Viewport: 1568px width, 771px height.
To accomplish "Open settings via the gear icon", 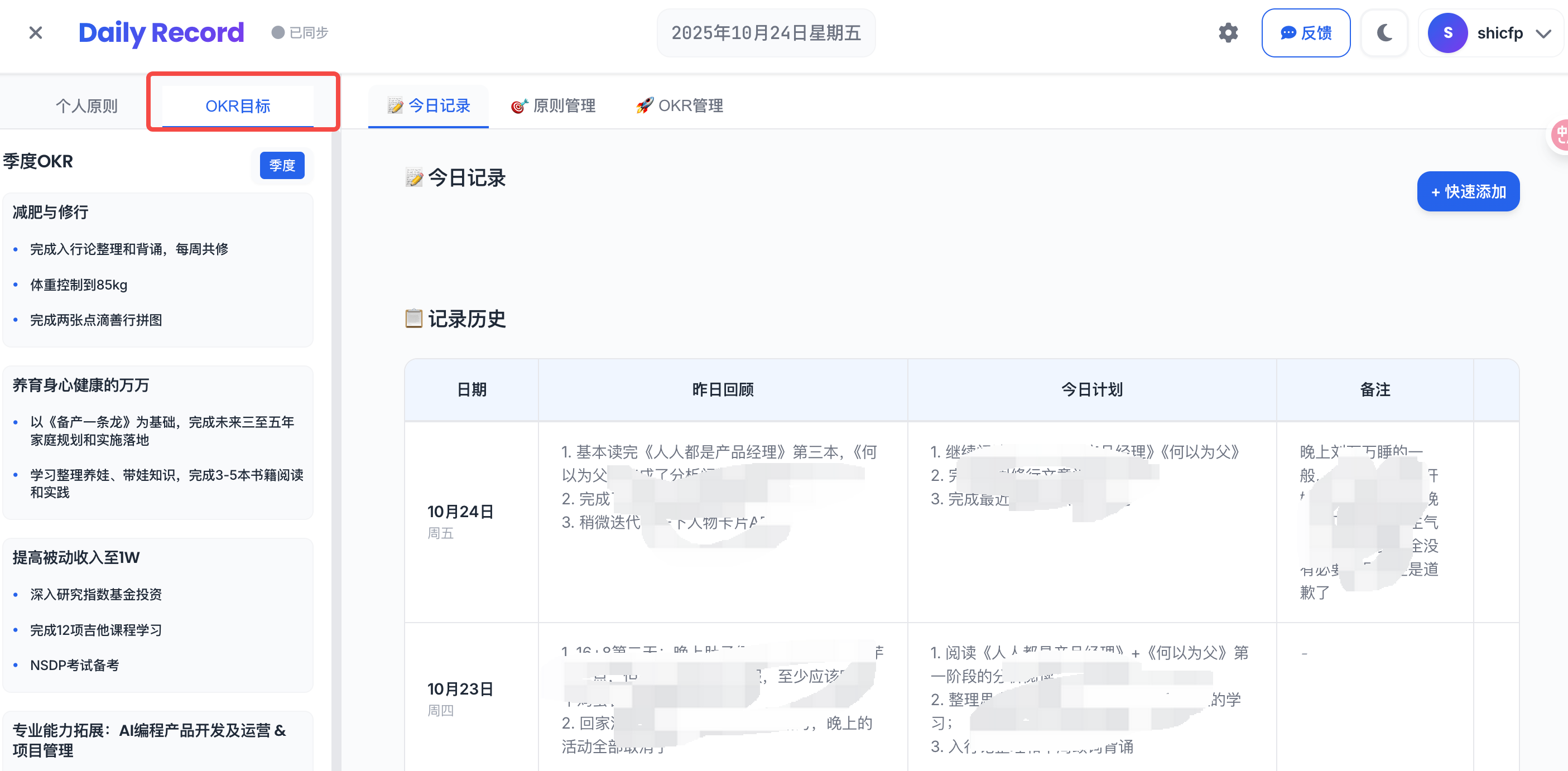I will coord(1228,33).
